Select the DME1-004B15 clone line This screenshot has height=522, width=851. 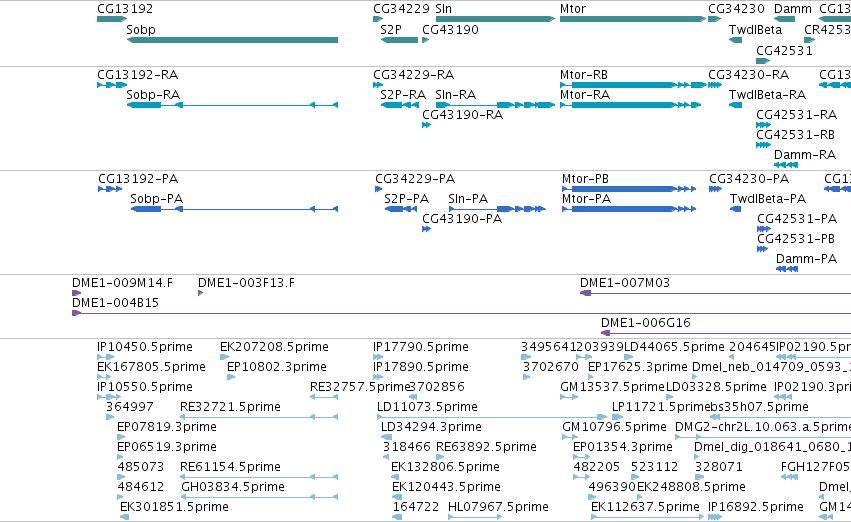point(461,313)
